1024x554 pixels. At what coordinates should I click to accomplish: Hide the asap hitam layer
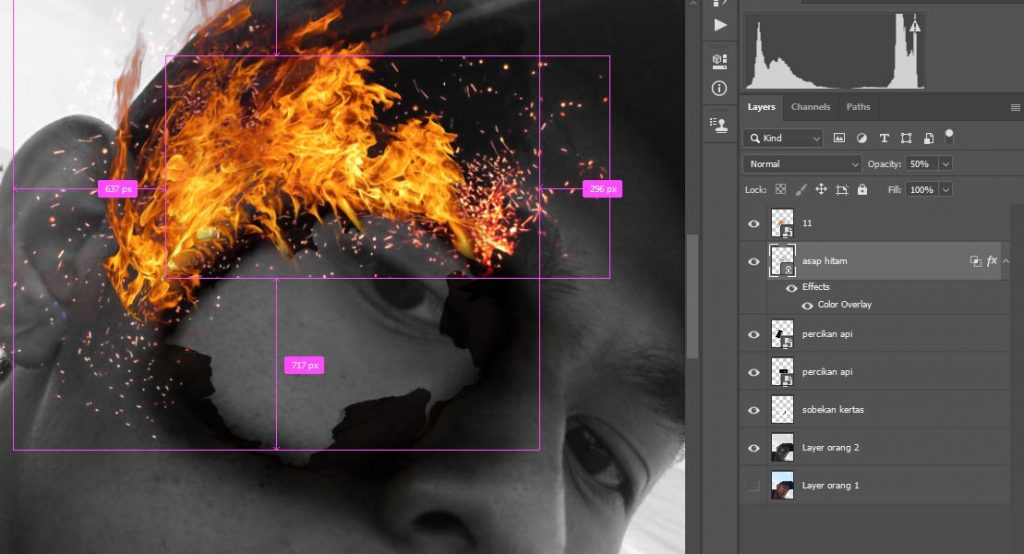point(754,261)
